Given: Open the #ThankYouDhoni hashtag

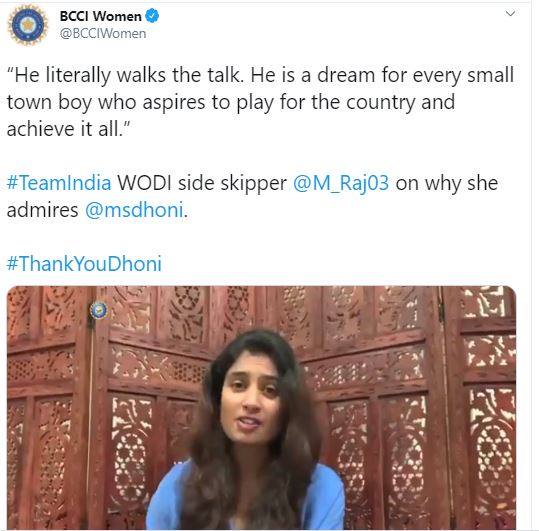Looking at the screenshot, I should tap(84, 264).
